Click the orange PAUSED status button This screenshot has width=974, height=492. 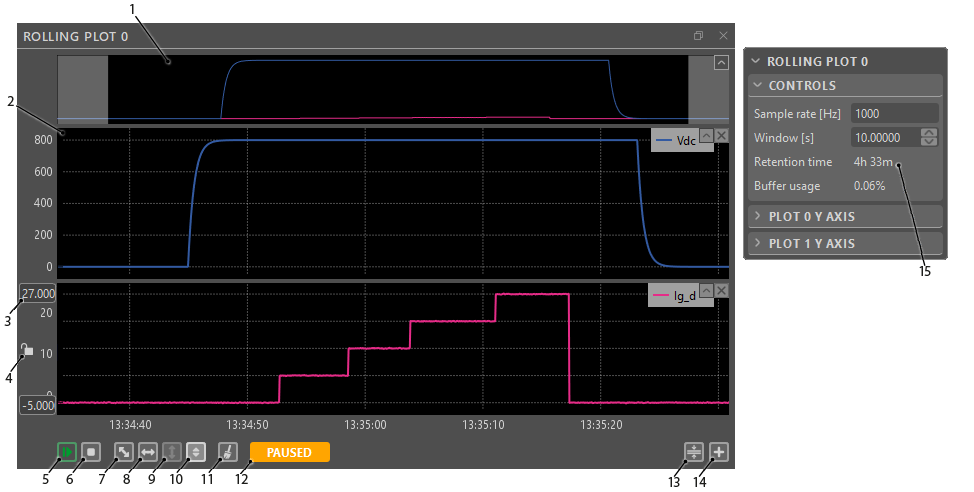(x=289, y=453)
